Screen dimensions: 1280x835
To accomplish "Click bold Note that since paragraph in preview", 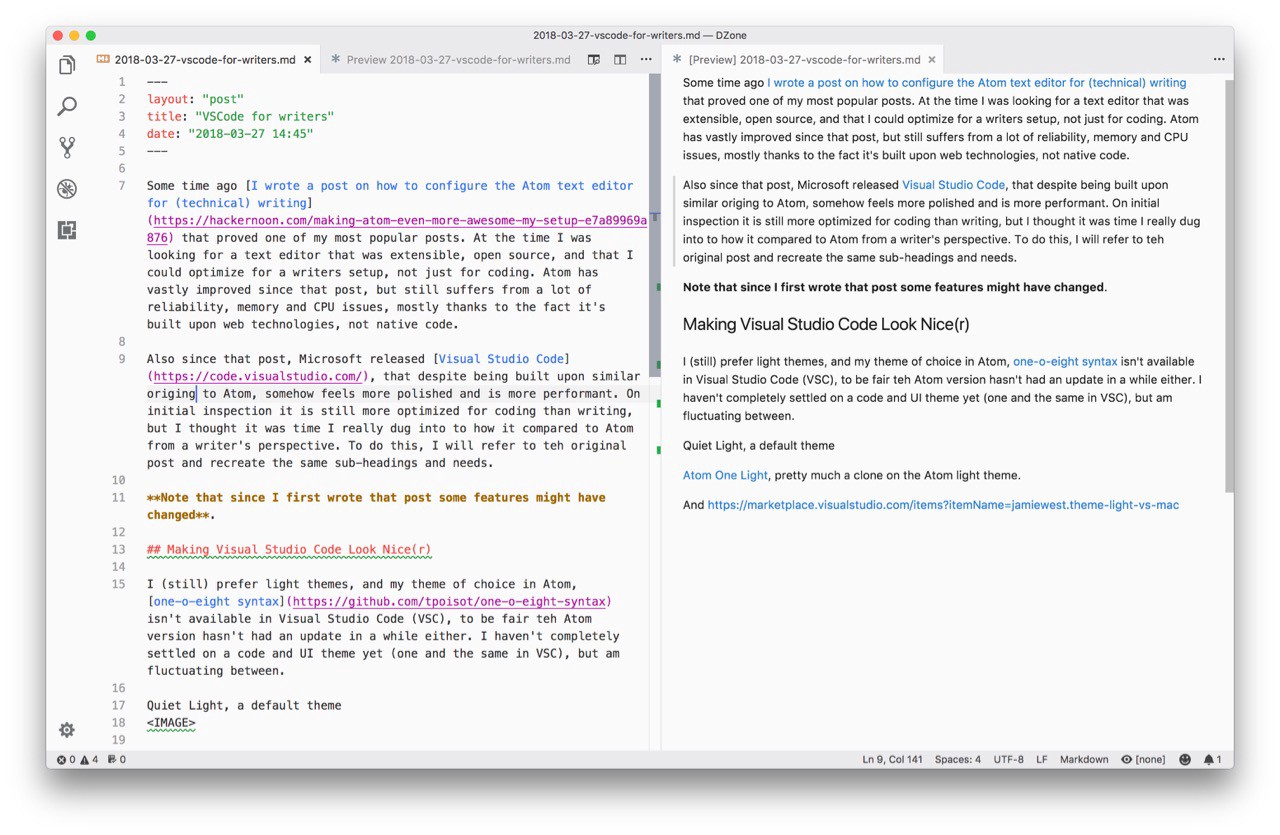I will point(894,288).
